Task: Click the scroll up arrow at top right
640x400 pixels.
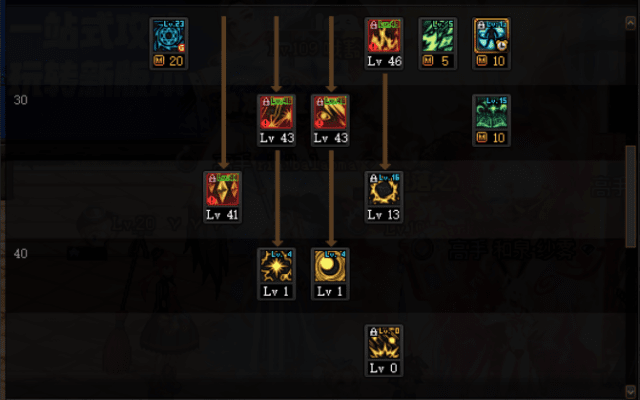Action: tap(630, 23)
